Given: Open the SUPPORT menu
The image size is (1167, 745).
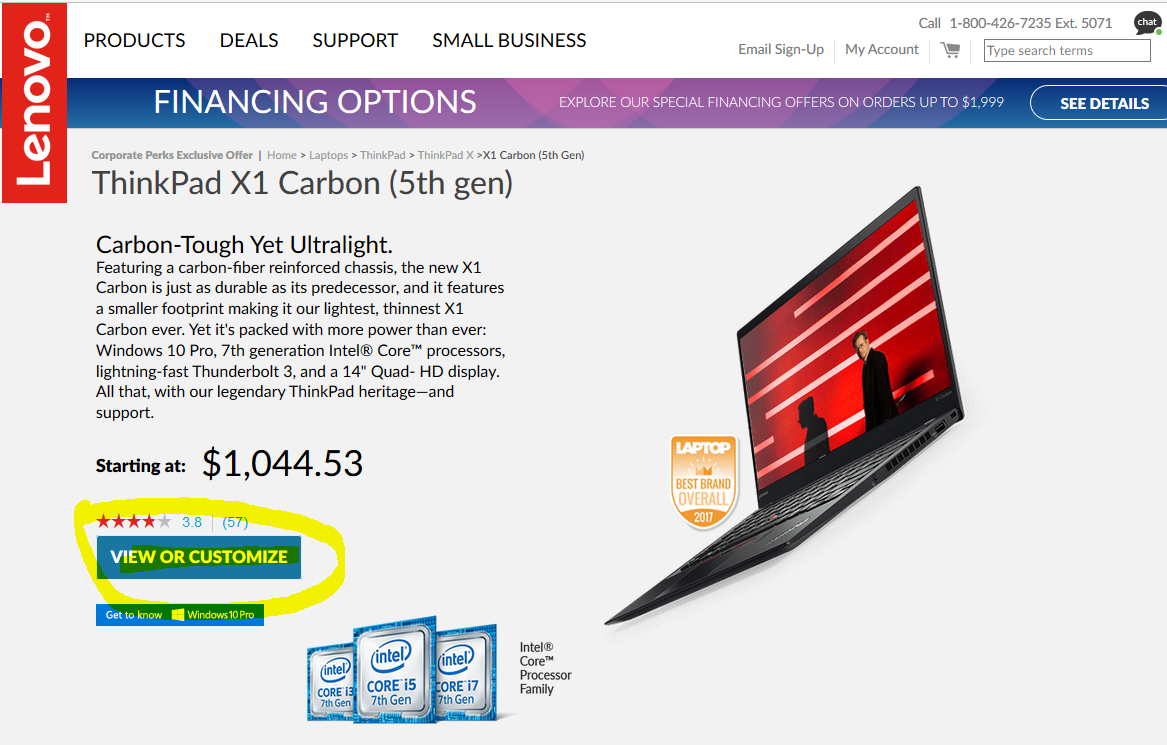Looking at the screenshot, I should pyautogui.click(x=355, y=40).
